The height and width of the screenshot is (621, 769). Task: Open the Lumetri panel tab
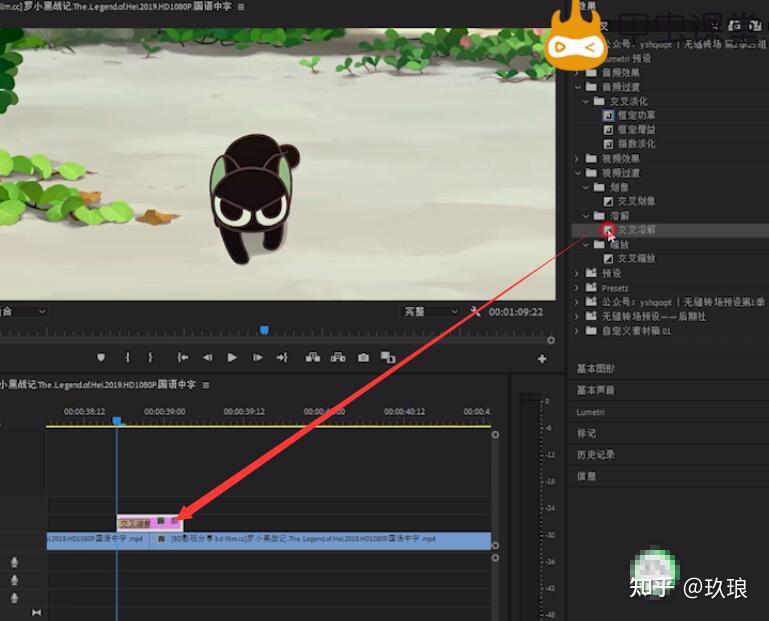click(590, 412)
